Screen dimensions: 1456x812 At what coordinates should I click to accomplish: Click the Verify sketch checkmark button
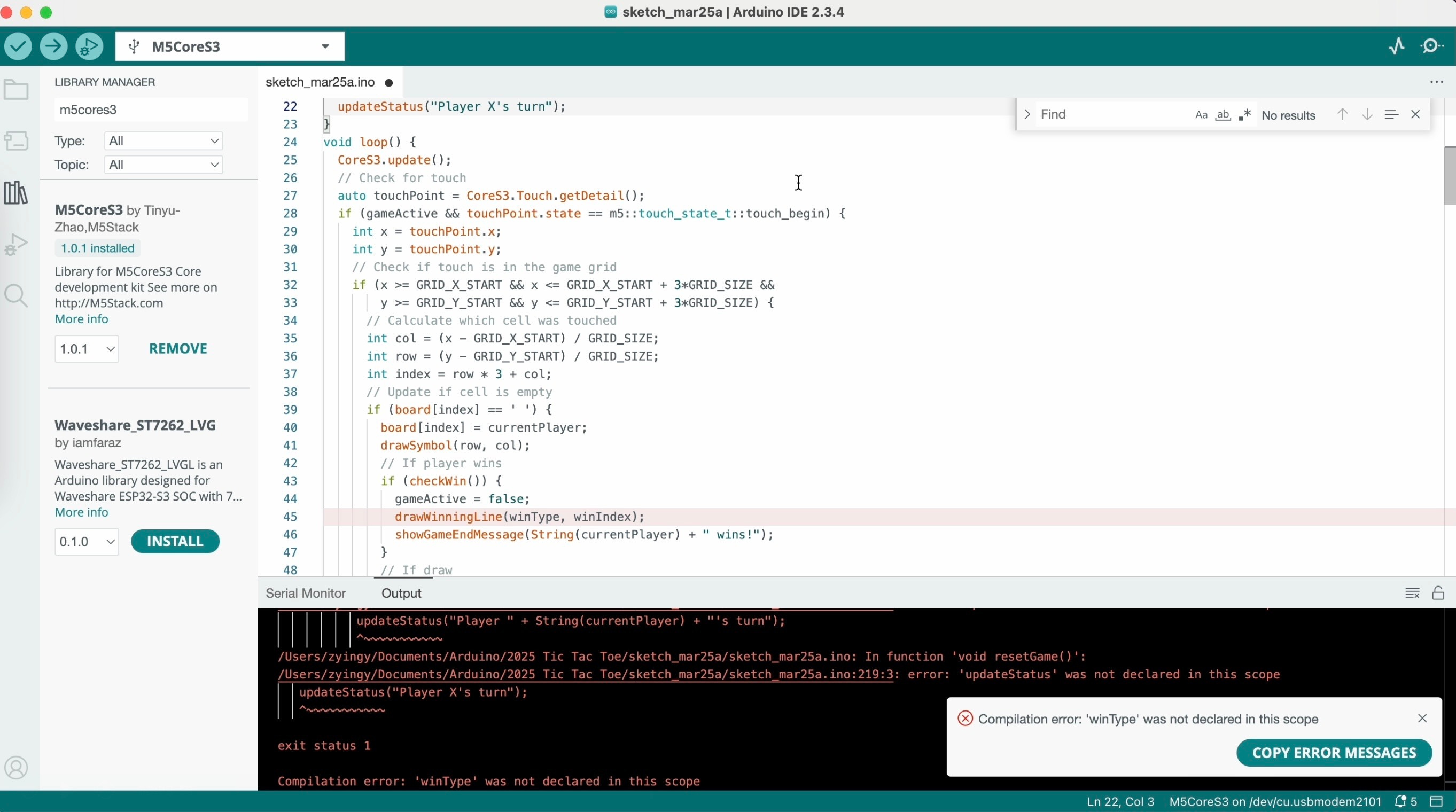(18, 46)
